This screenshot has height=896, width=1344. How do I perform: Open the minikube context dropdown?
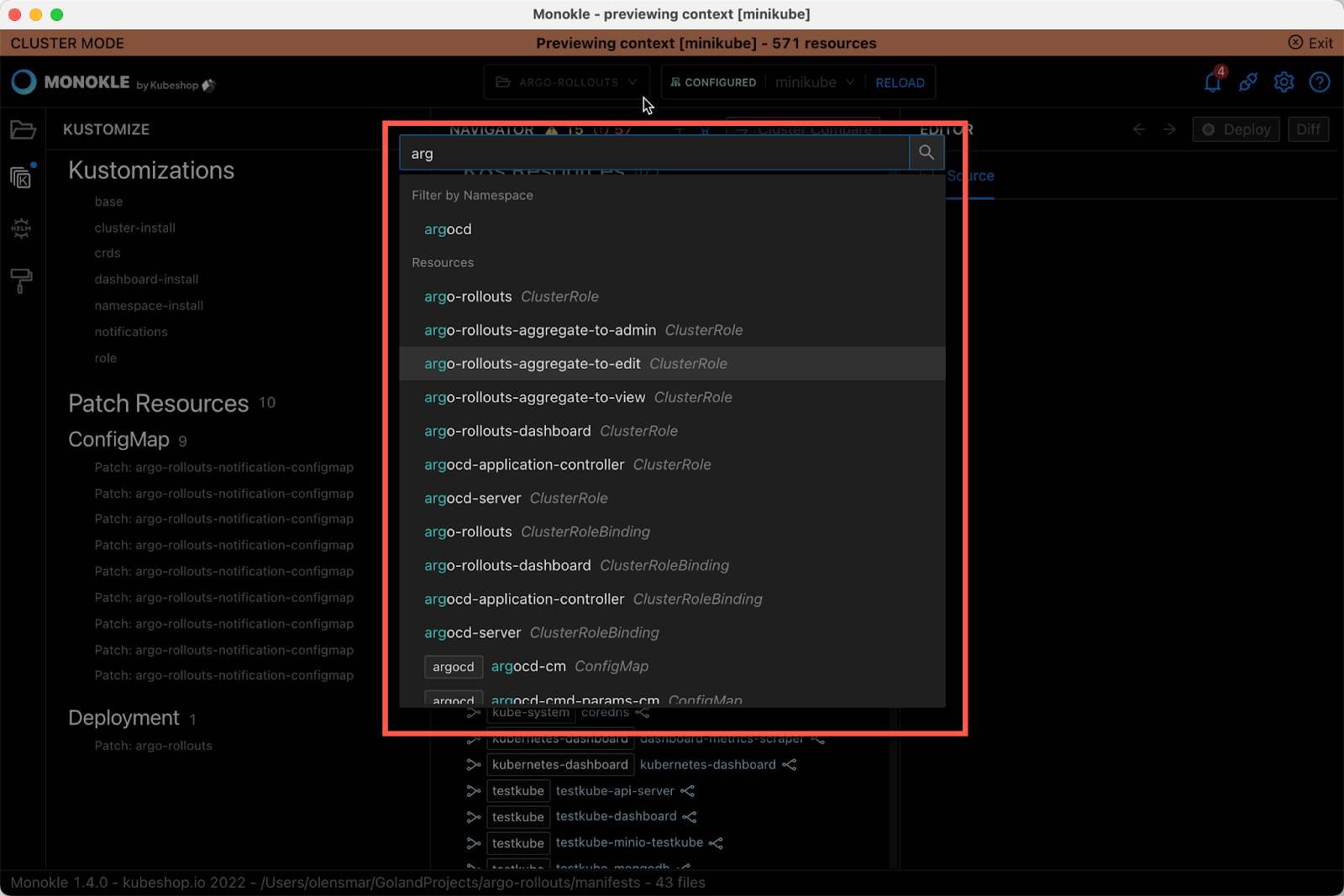pos(814,82)
